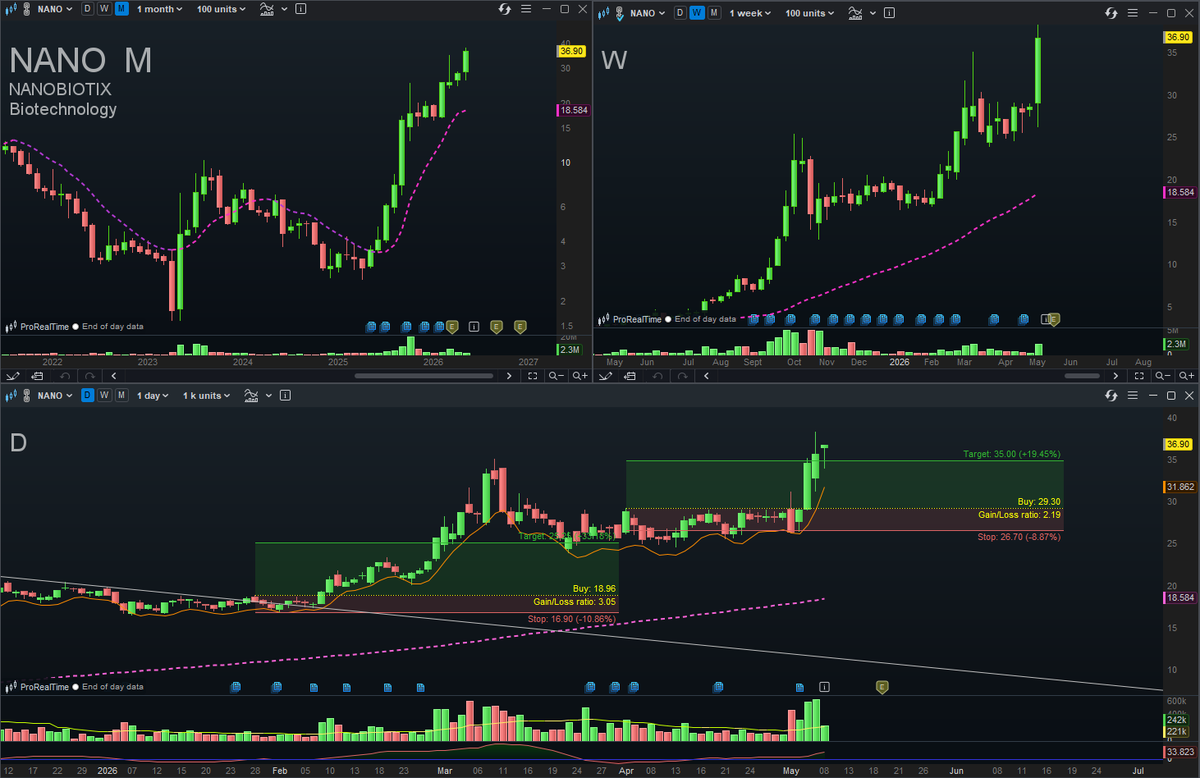Undo last action in weekly chart

click(658, 375)
